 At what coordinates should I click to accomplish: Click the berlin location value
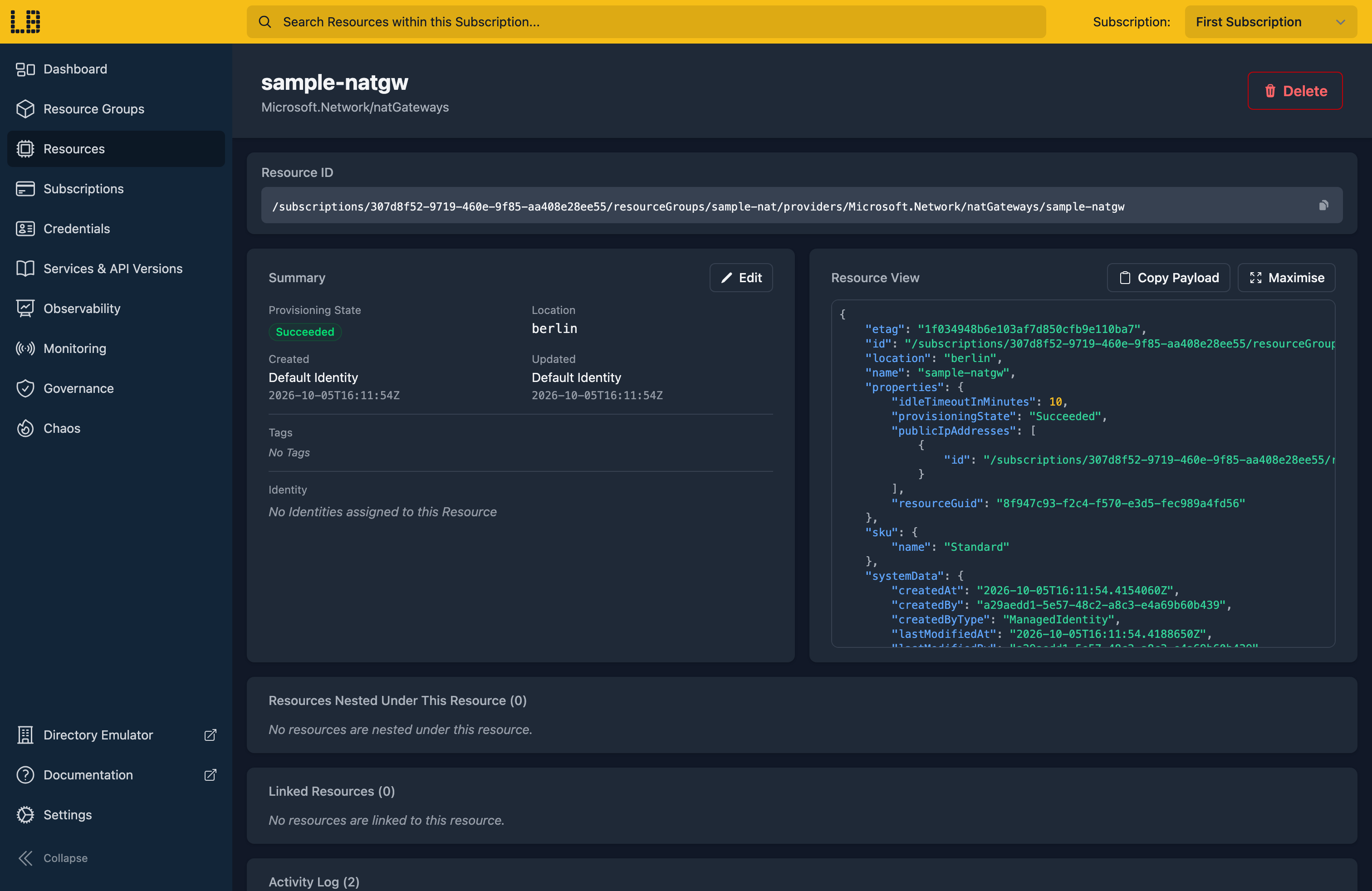pos(554,328)
